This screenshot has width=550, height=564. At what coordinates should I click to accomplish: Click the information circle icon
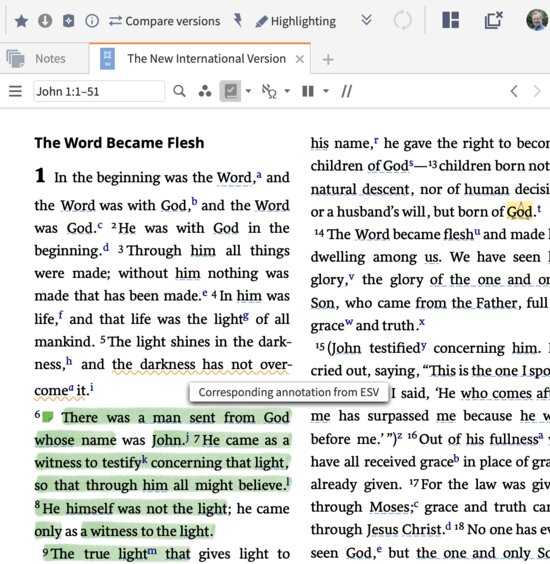(x=92, y=21)
